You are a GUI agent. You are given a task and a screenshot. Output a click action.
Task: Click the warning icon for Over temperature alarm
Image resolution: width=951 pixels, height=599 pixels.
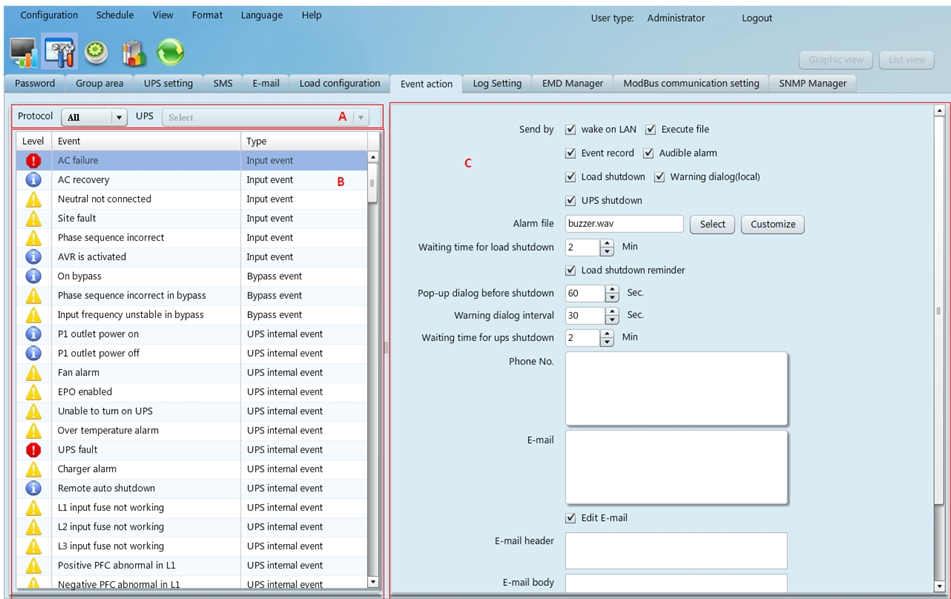coord(33,430)
